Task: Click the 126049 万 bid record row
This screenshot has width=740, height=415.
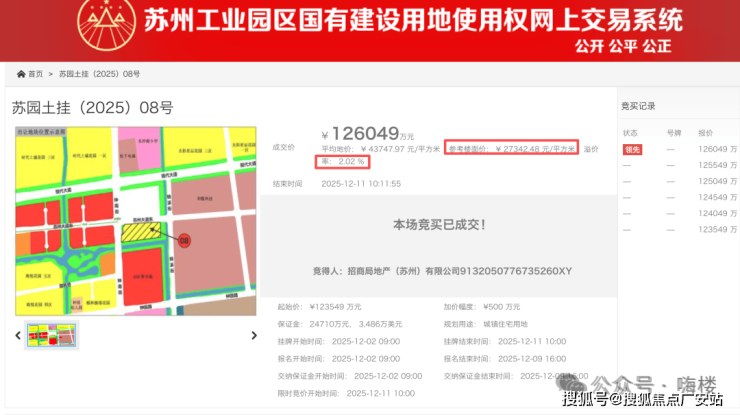Action: pos(680,149)
